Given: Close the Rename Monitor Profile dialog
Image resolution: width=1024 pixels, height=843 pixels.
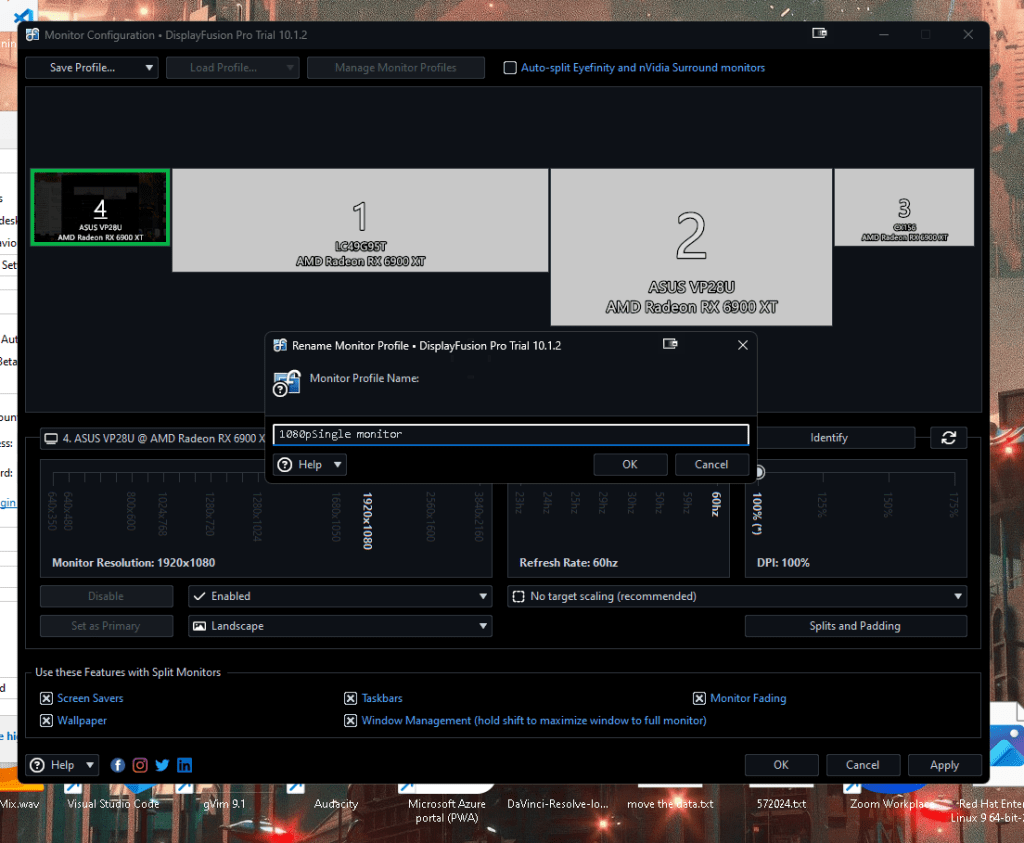Looking at the screenshot, I should click(x=743, y=345).
